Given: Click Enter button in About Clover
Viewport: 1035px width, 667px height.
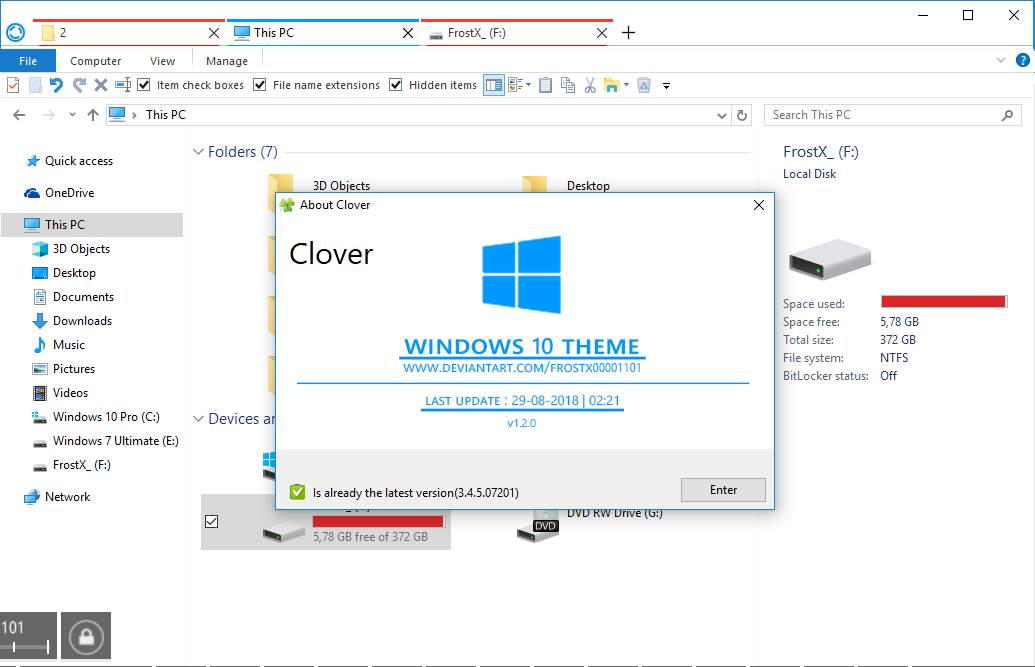Looking at the screenshot, I should [x=723, y=490].
